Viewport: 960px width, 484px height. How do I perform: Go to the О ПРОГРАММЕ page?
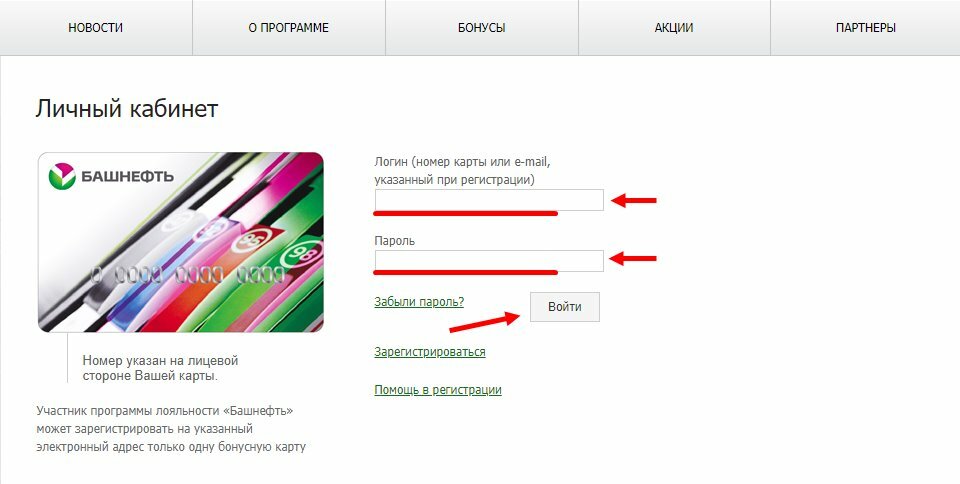pos(288,28)
